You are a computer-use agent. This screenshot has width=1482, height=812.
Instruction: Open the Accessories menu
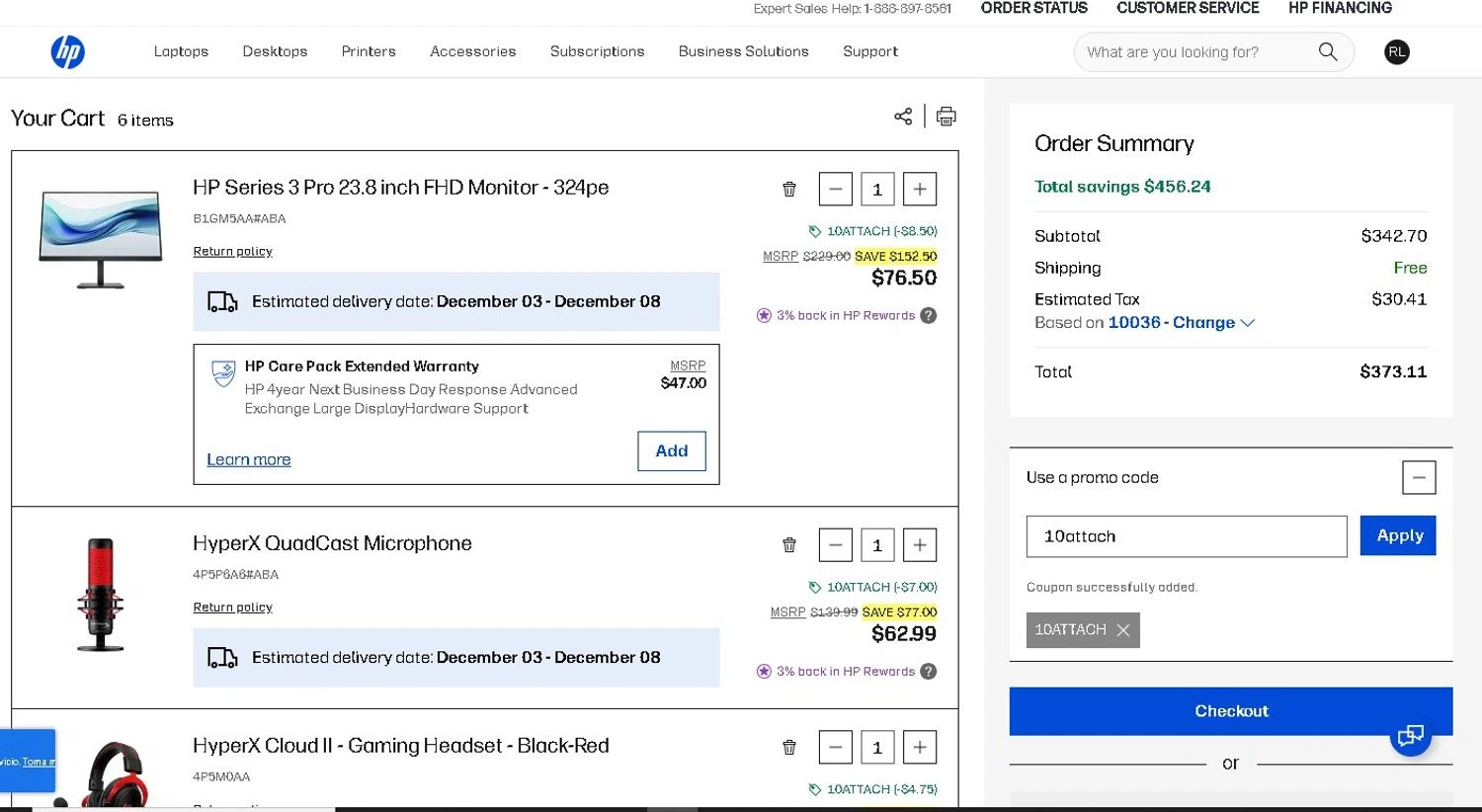click(x=472, y=51)
